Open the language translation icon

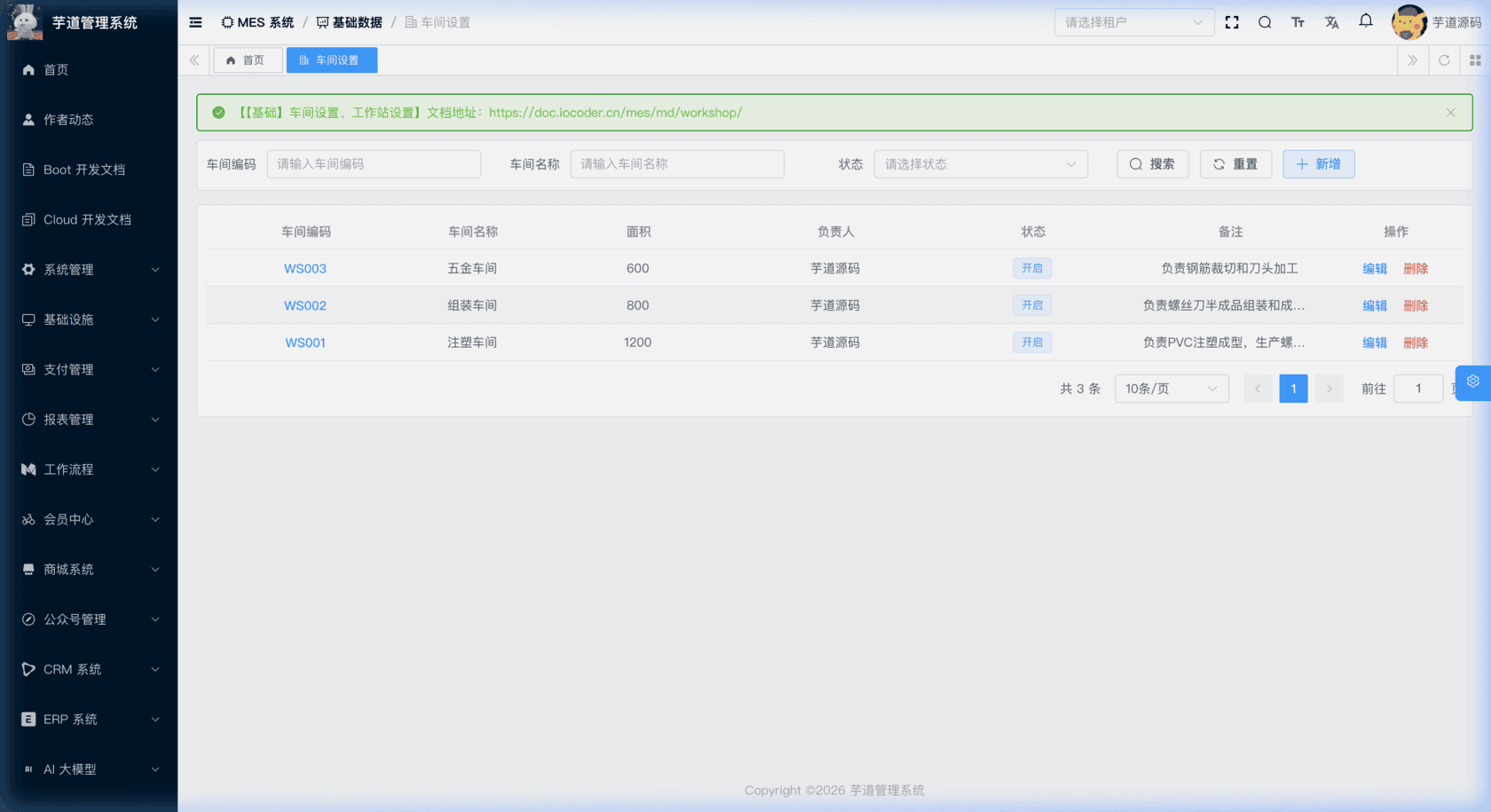click(x=1331, y=22)
